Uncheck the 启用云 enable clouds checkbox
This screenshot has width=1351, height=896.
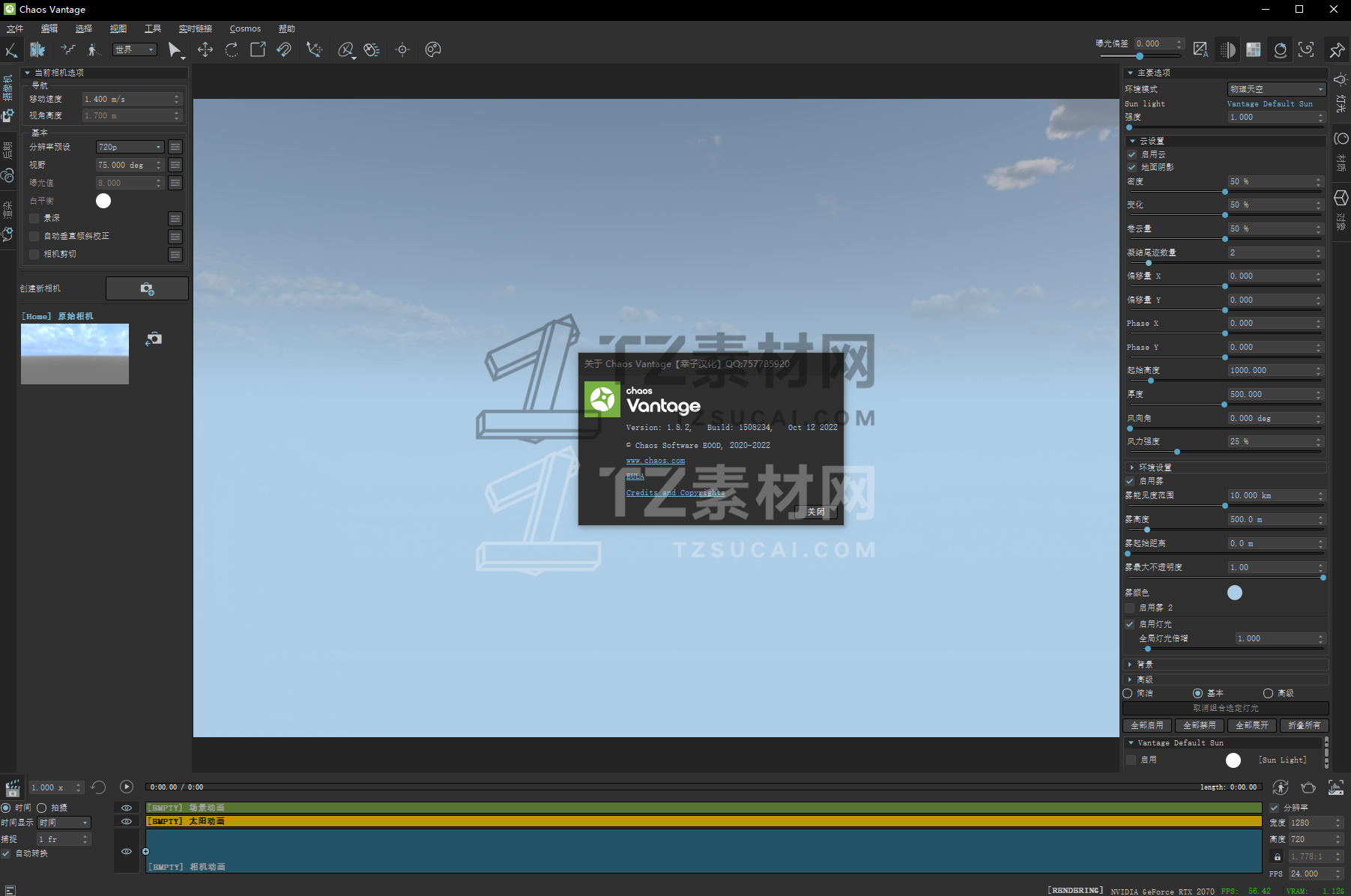coord(1131,154)
